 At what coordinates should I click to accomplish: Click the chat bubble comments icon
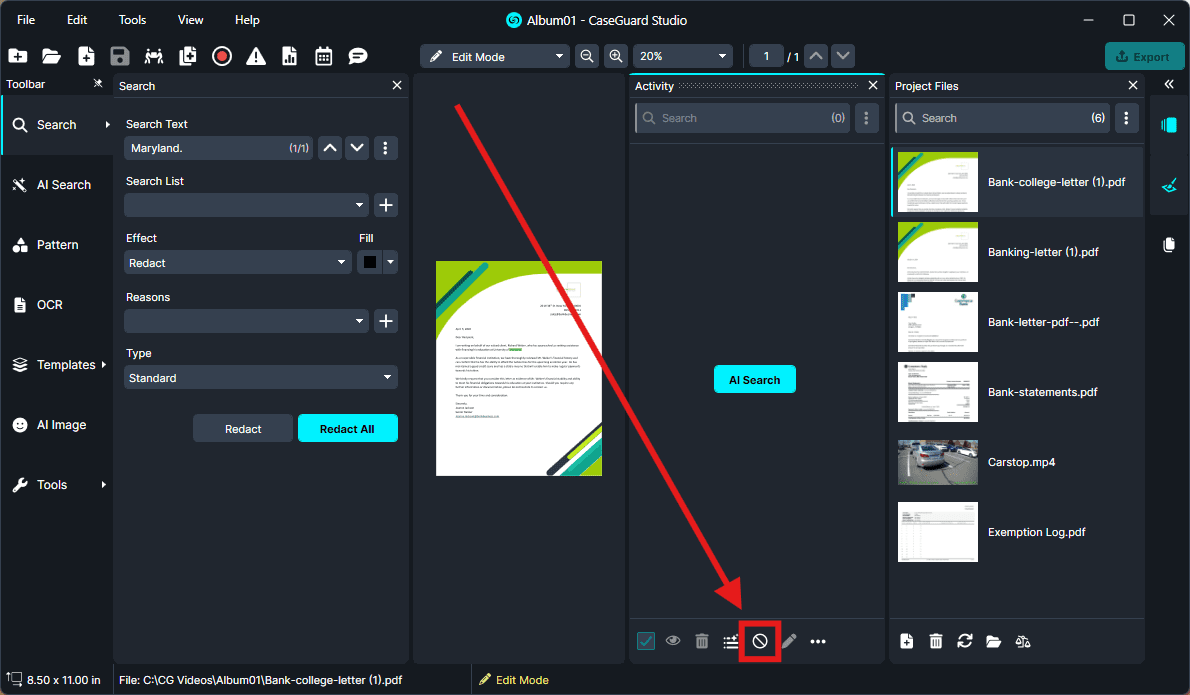click(x=358, y=56)
